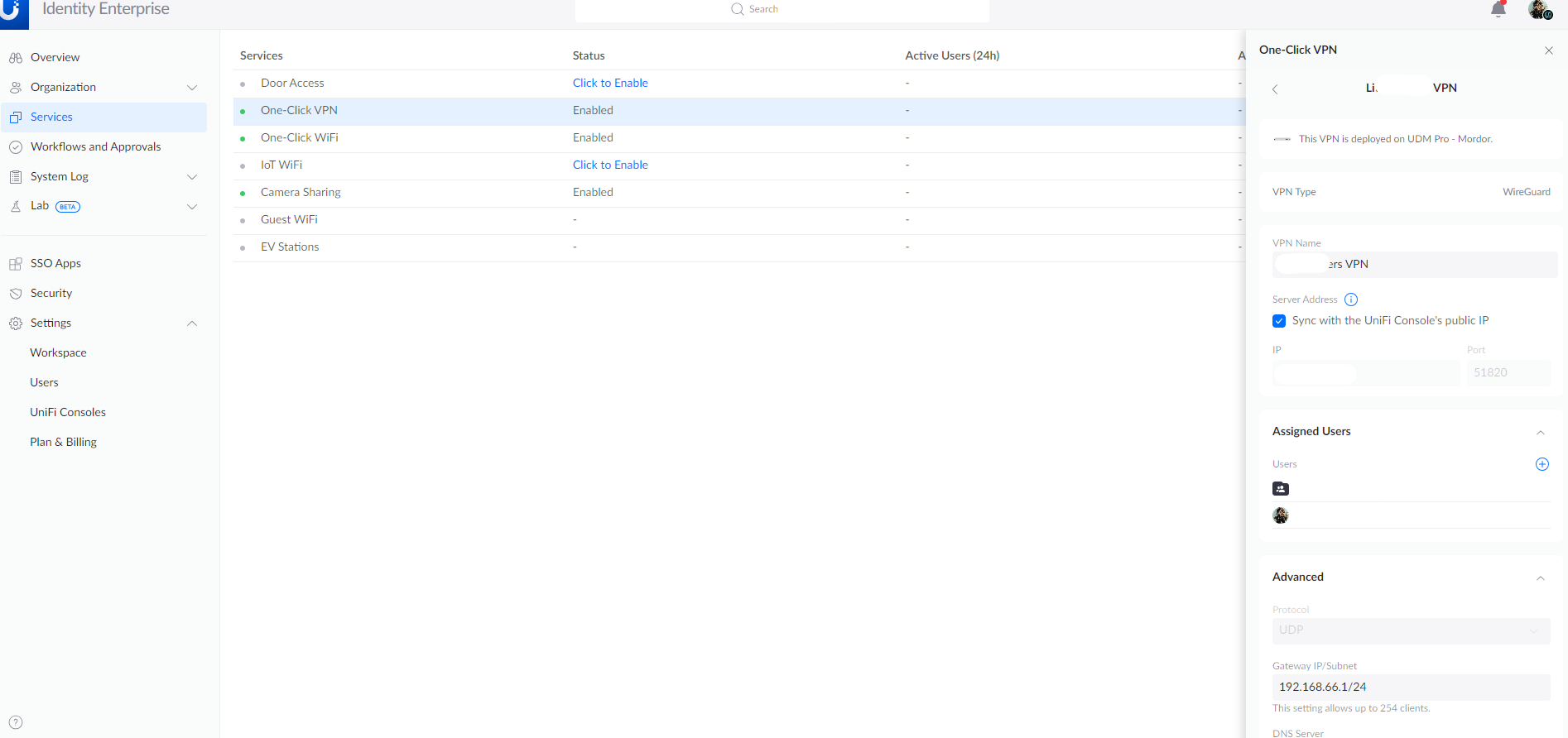The height and width of the screenshot is (738, 1568).
Task: Open the user profile avatar menu
Action: click(1539, 10)
